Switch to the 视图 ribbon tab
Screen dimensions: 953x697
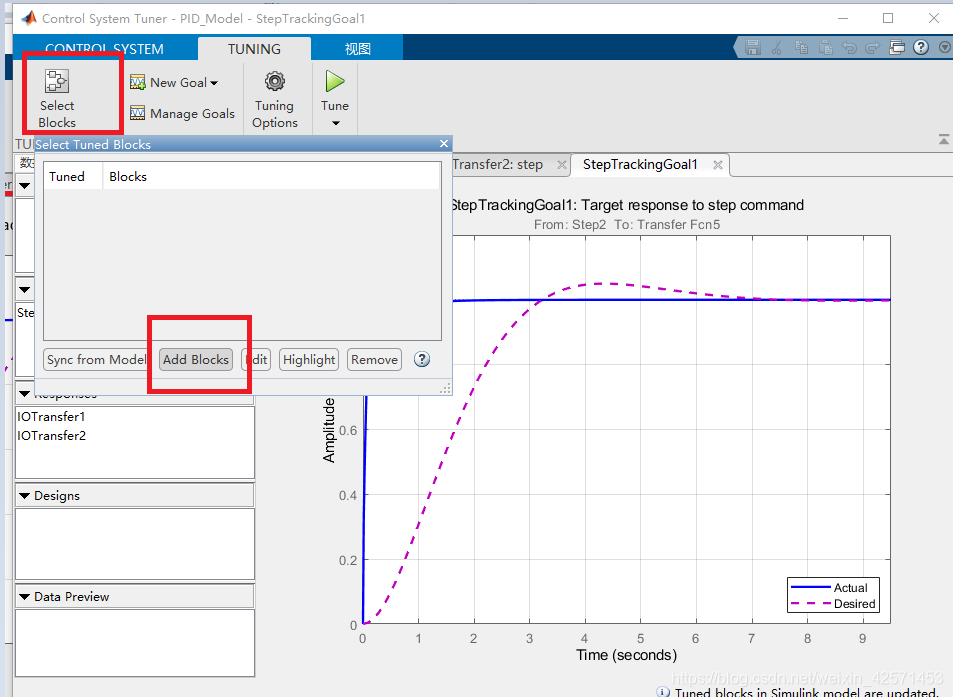357,49
